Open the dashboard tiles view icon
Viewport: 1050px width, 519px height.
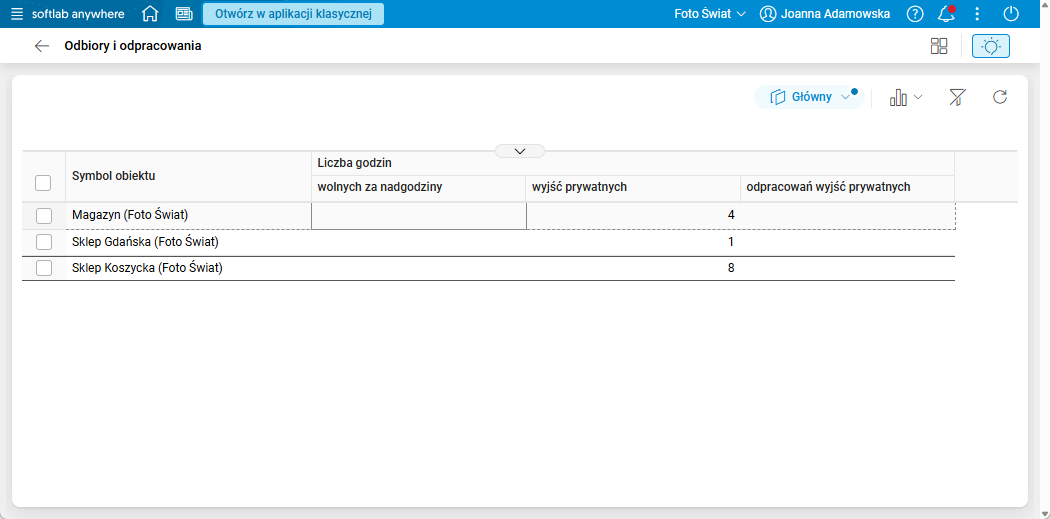[938, 46]
